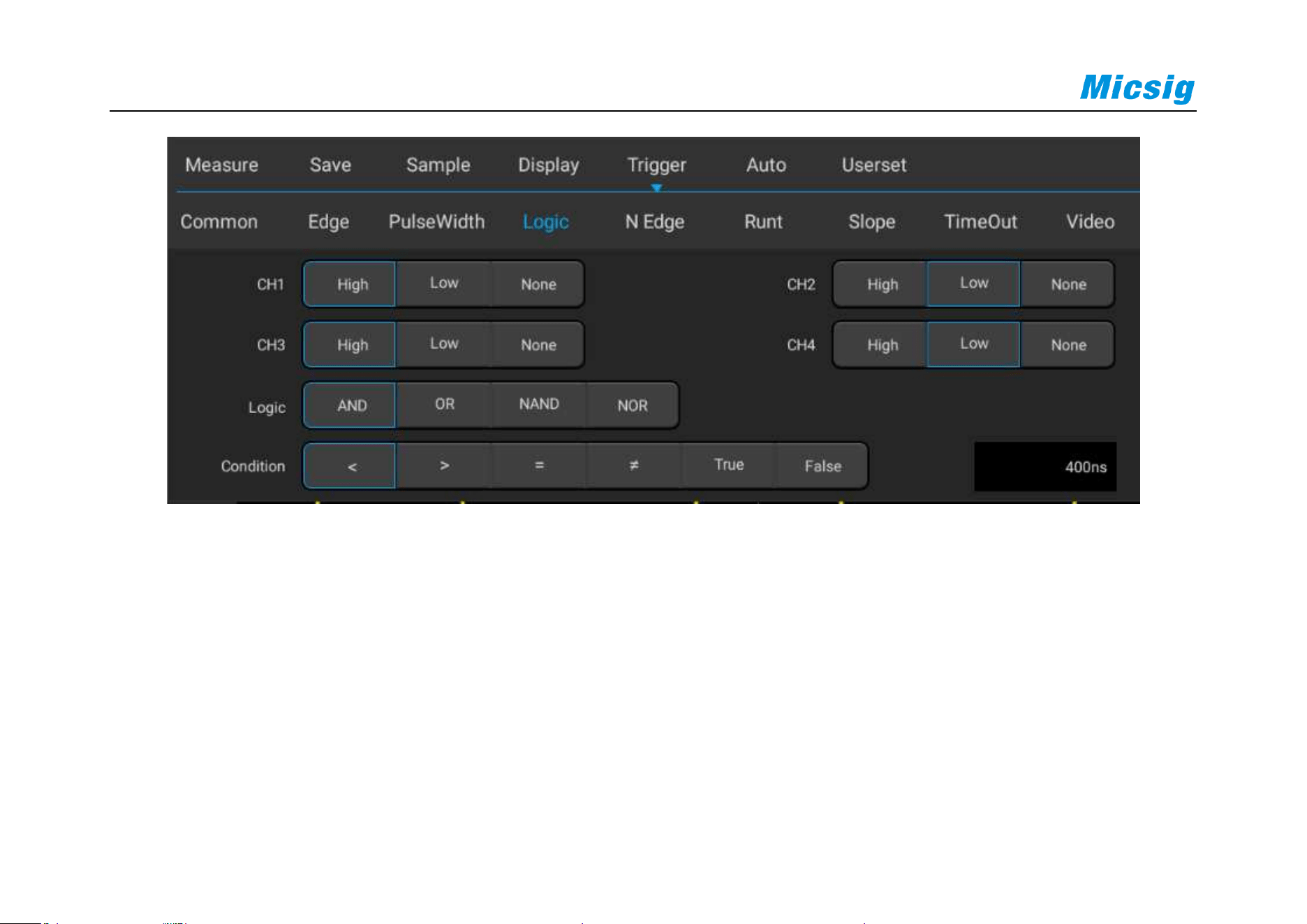1307x924 pixels.
Task: Choose True condition
Action: tap(728, 466)
